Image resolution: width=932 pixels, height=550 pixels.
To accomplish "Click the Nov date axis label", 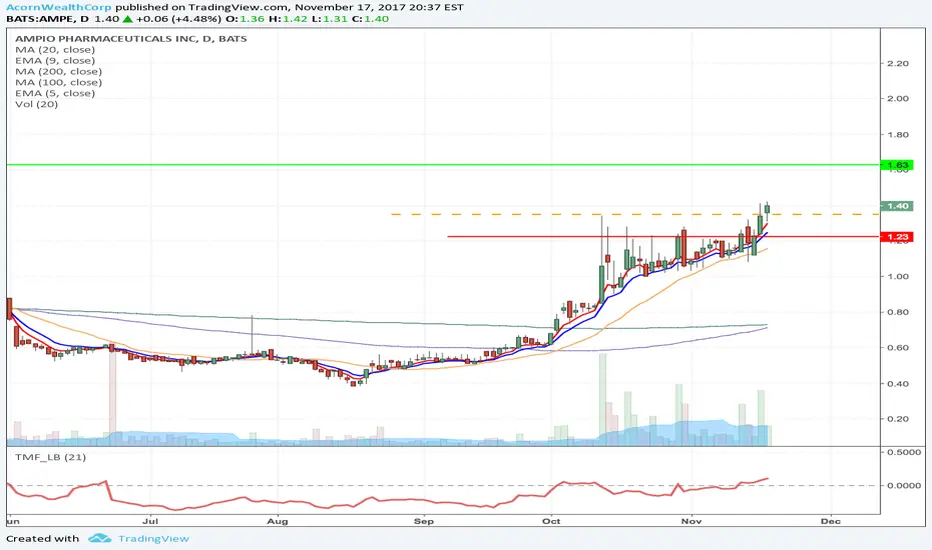I will pos(691,521).
